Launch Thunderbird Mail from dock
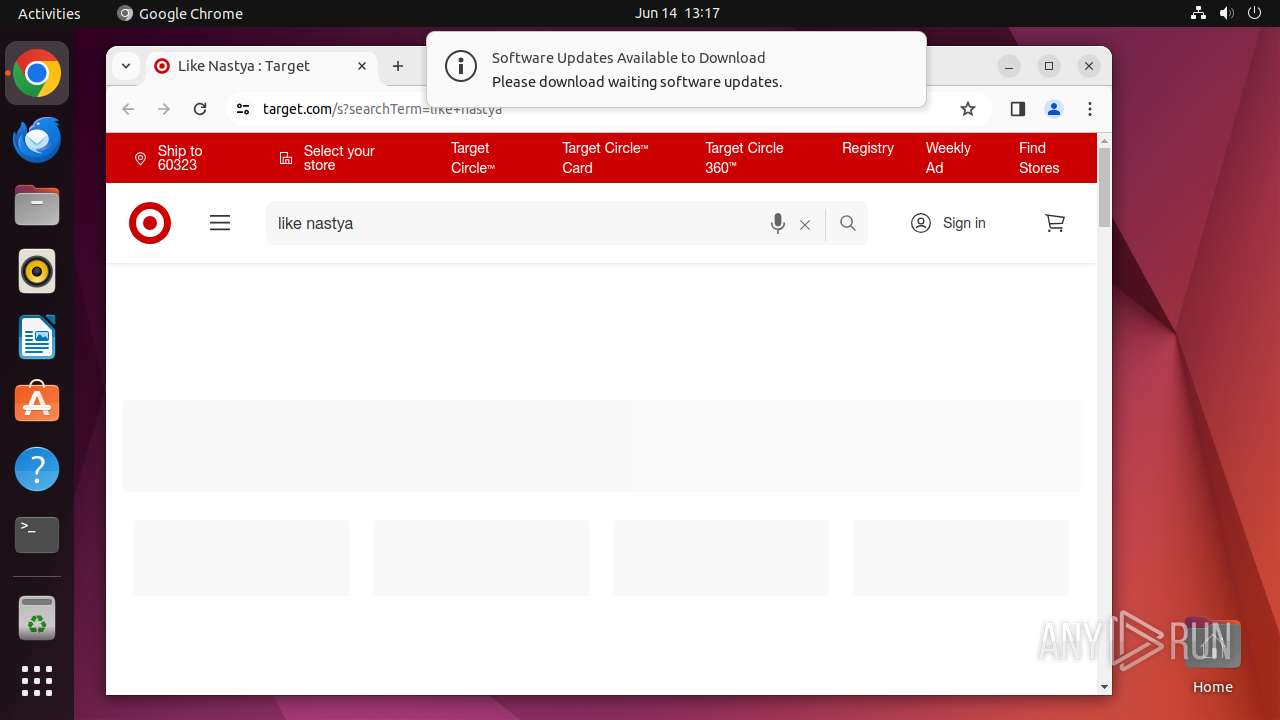 [x=37, y=139]
